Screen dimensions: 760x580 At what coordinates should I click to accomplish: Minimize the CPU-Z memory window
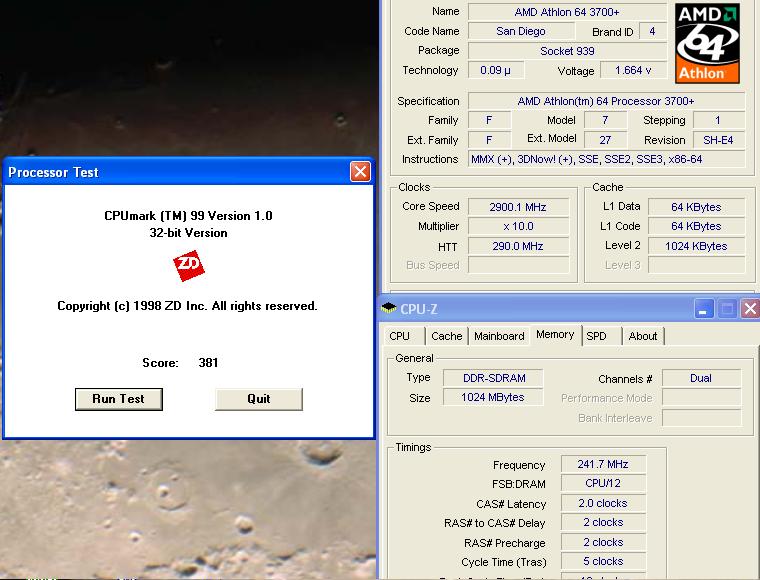(704, 309)
